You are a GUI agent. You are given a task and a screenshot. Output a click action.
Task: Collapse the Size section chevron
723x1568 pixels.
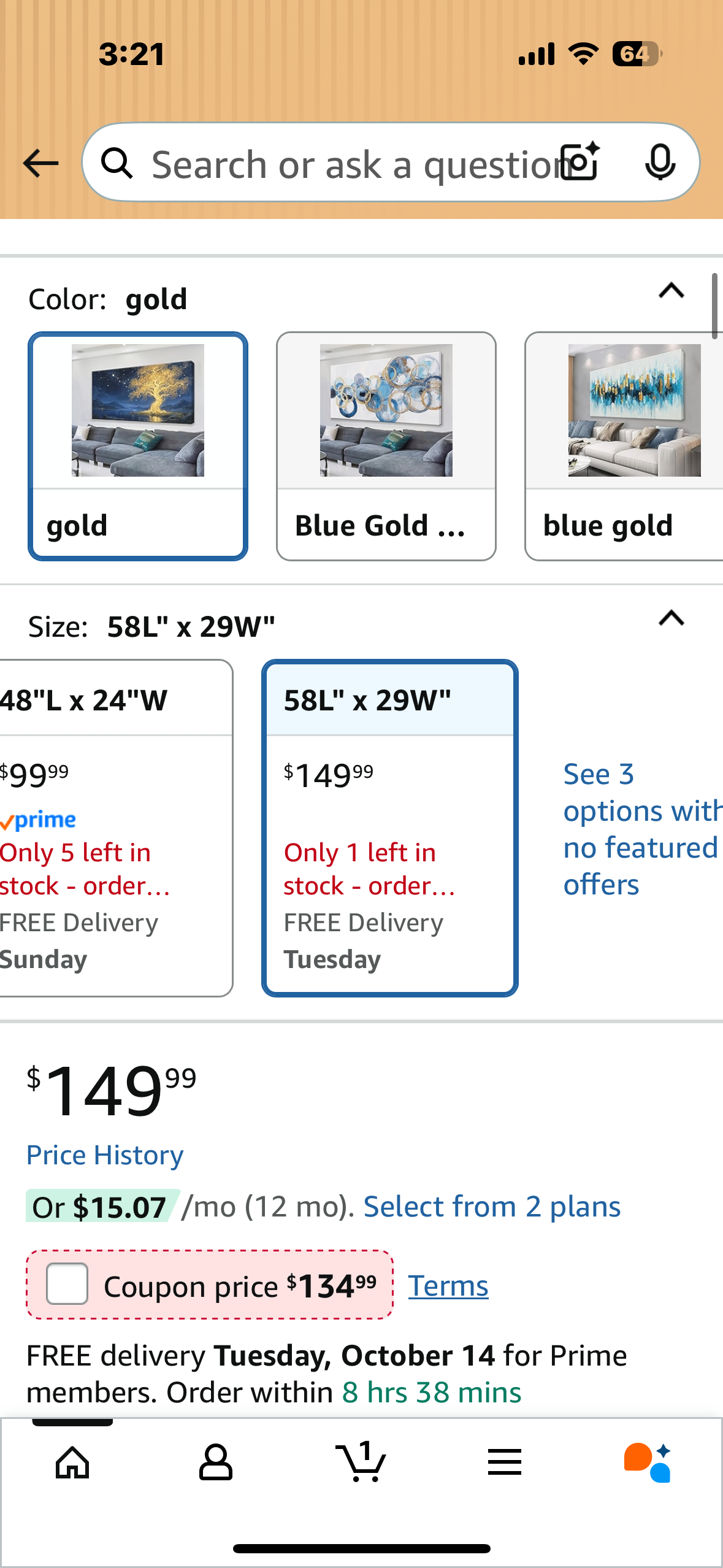[671, 618]
